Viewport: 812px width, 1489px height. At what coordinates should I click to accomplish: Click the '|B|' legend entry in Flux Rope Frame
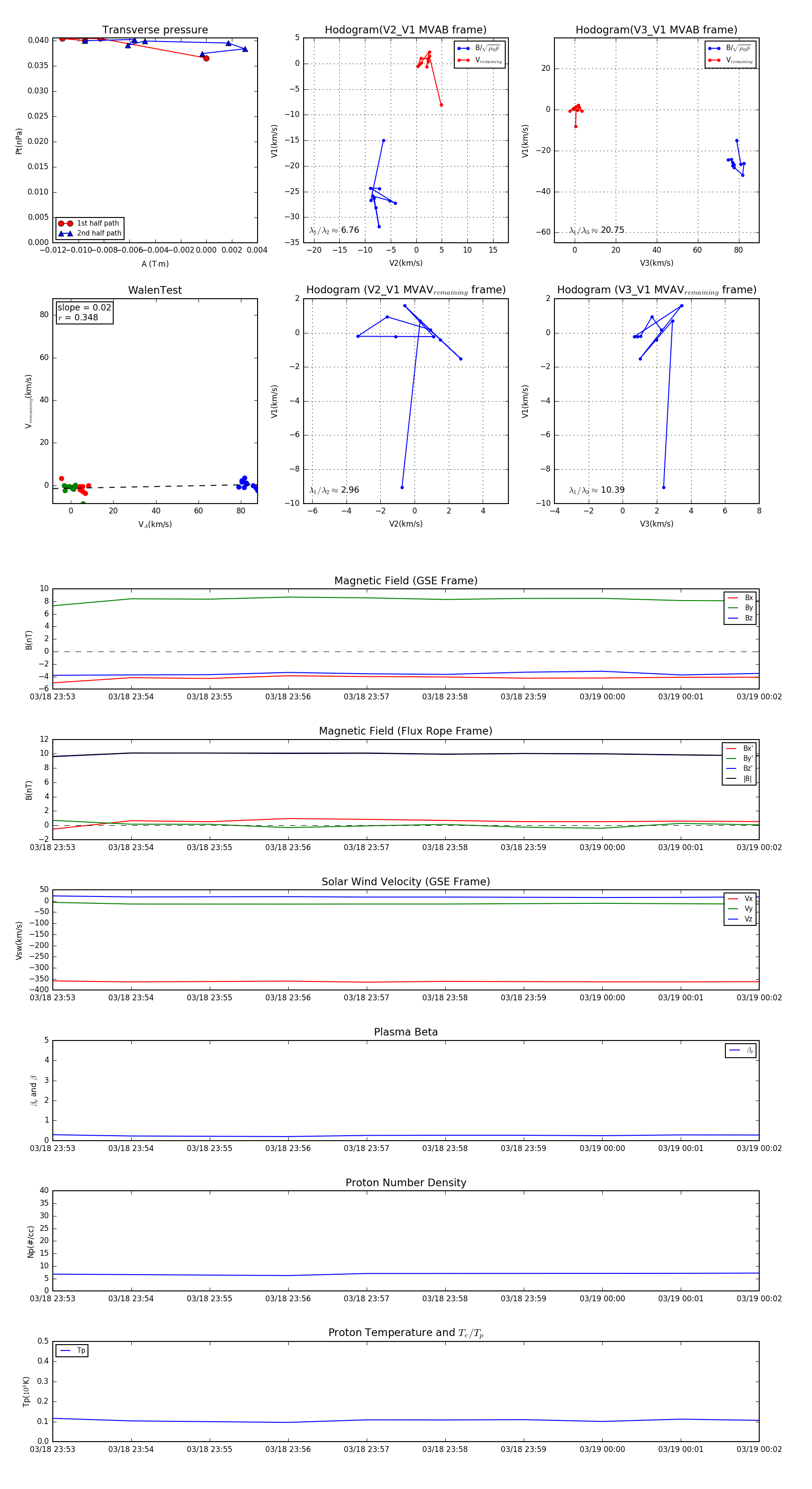(740, 779)
